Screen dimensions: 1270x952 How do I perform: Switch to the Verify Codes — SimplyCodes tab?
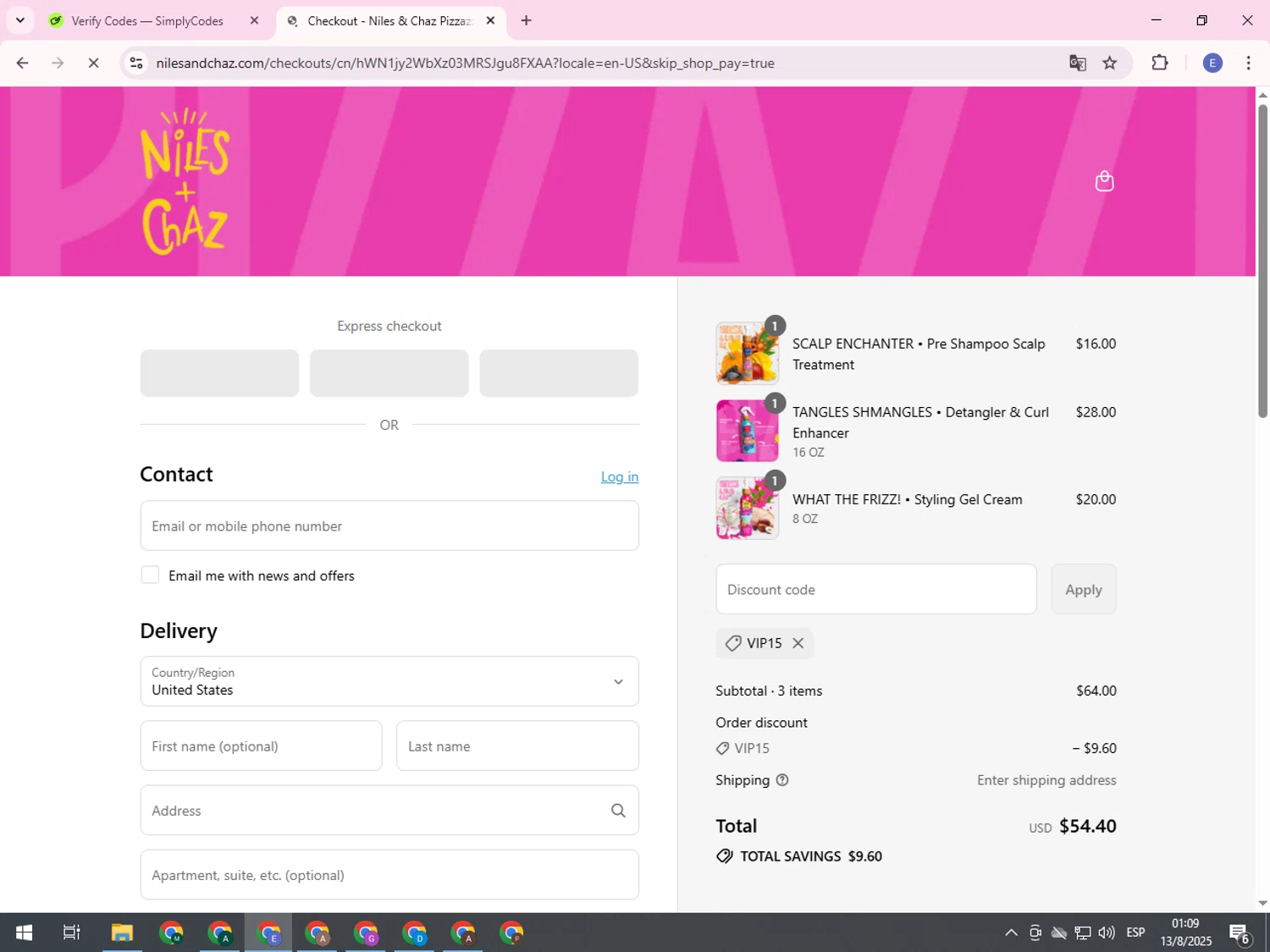pyautogui.click(x=147, y=20)
